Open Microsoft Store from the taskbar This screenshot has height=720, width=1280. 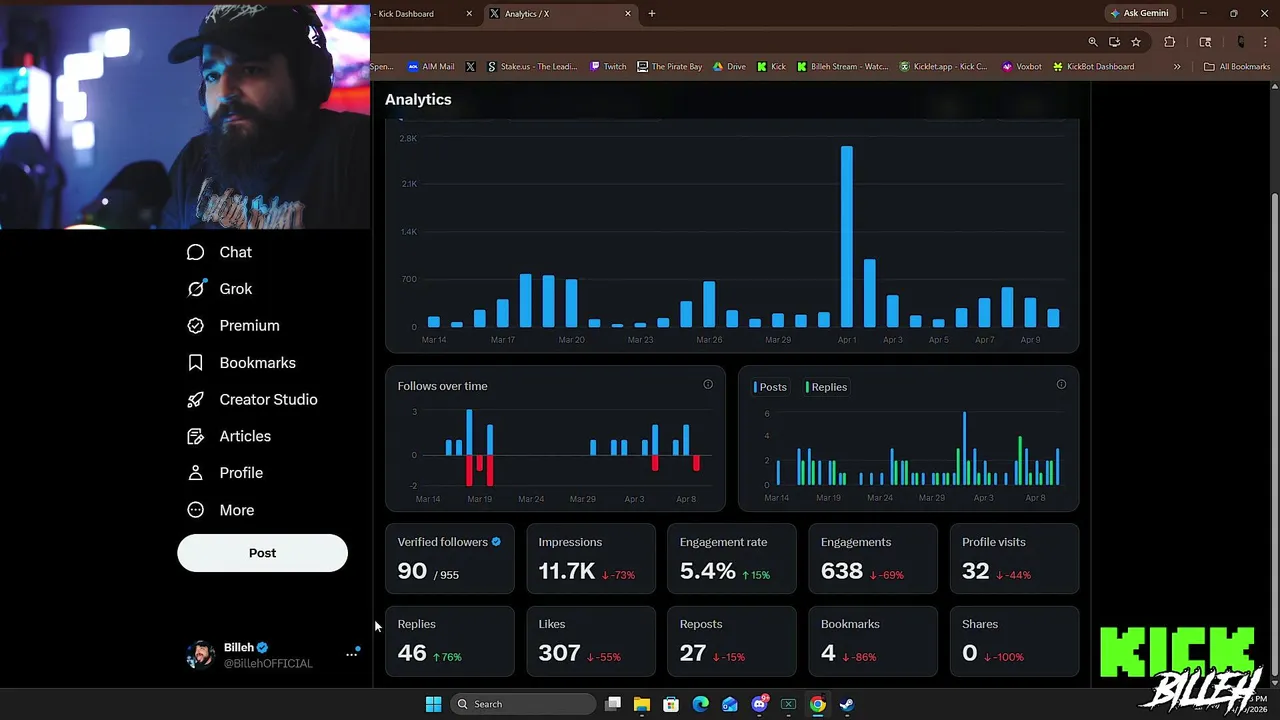(x=671, y=704)
